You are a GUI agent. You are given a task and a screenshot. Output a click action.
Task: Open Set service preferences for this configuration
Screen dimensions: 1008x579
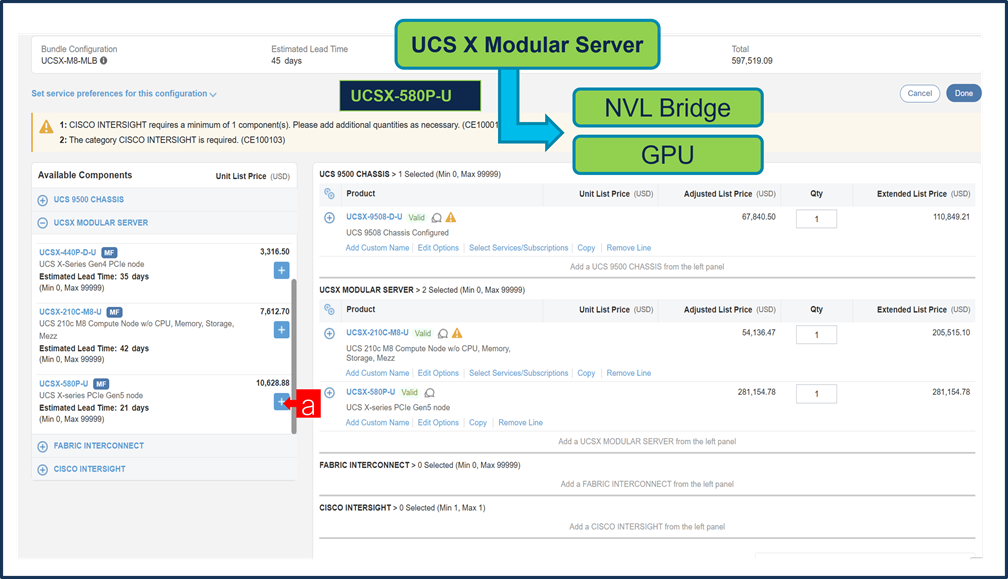pos(124,94)
